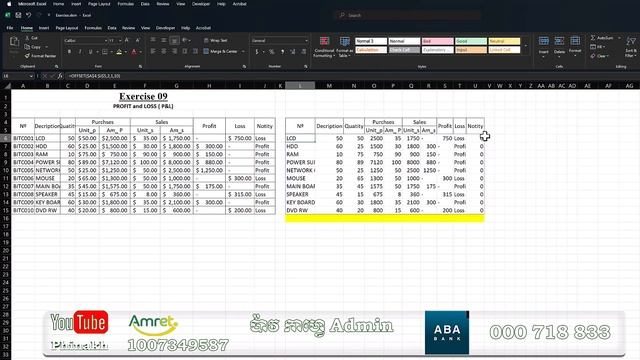Expand the cell styles gallery
The width and height of the screenshot is (640, 360).
click(526, 46)
